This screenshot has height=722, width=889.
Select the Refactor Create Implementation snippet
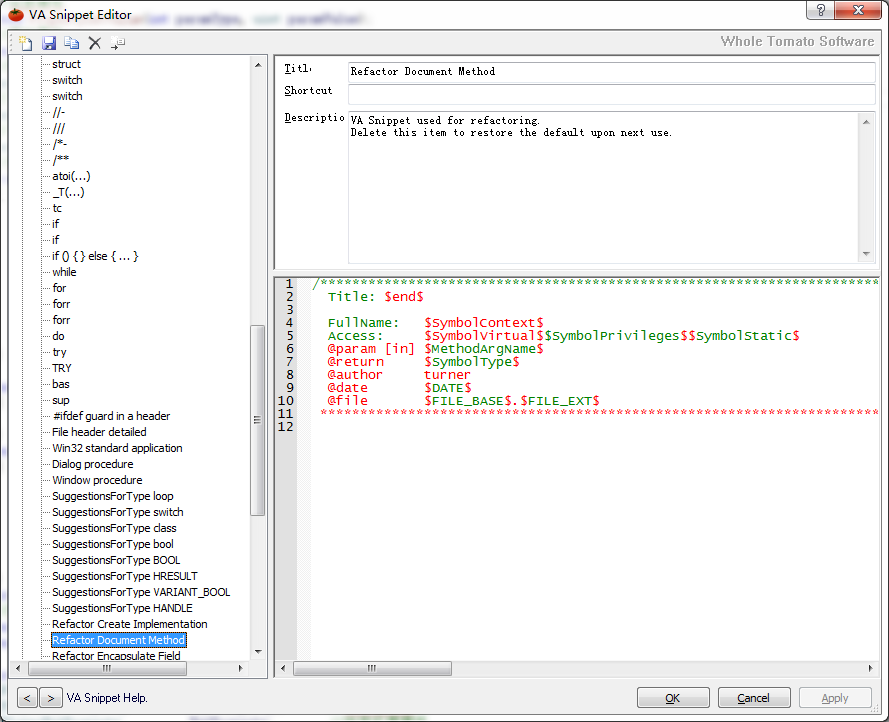(x=130, y=624)
